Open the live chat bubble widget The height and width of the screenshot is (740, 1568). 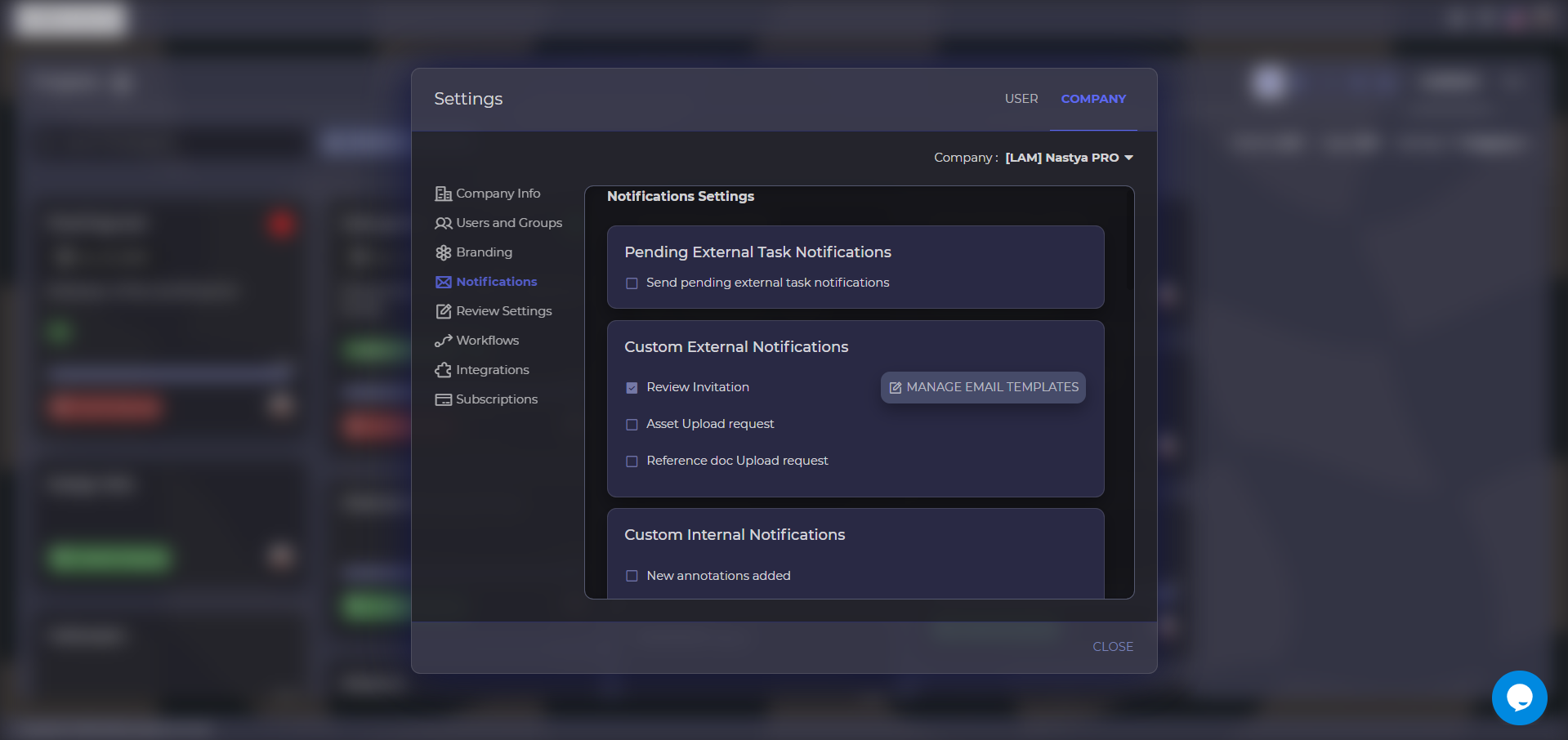(x=1519, y=698)
